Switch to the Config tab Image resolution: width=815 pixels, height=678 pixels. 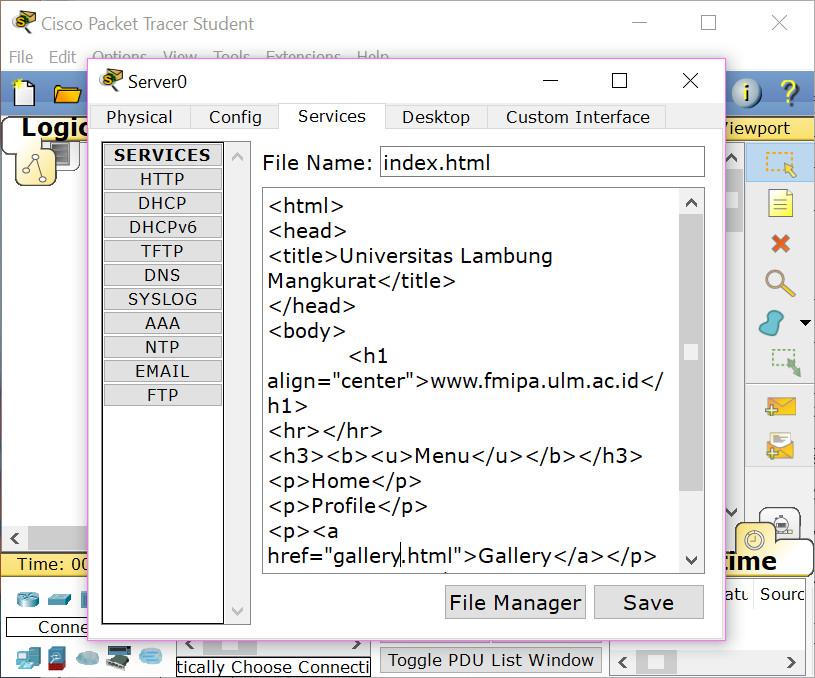235,118
